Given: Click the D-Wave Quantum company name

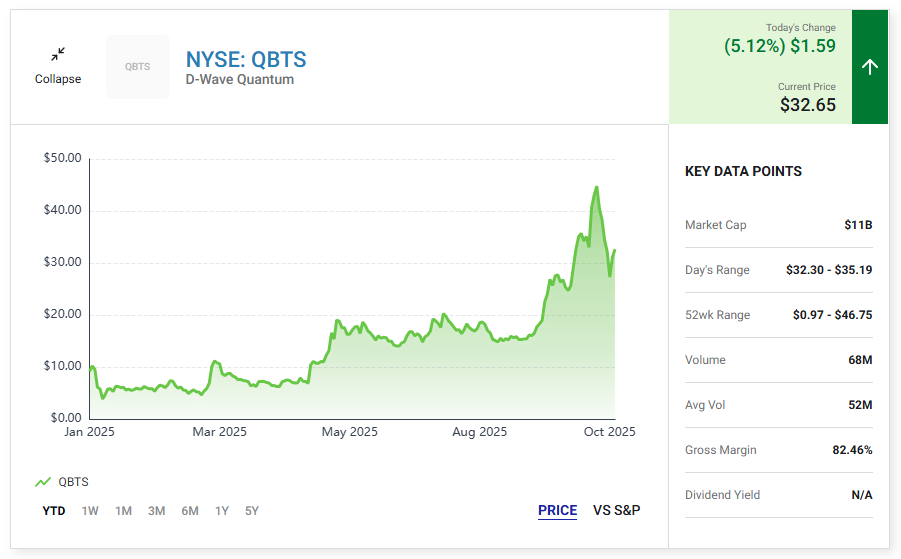Looking at the screenshot, I should [240, 79].
